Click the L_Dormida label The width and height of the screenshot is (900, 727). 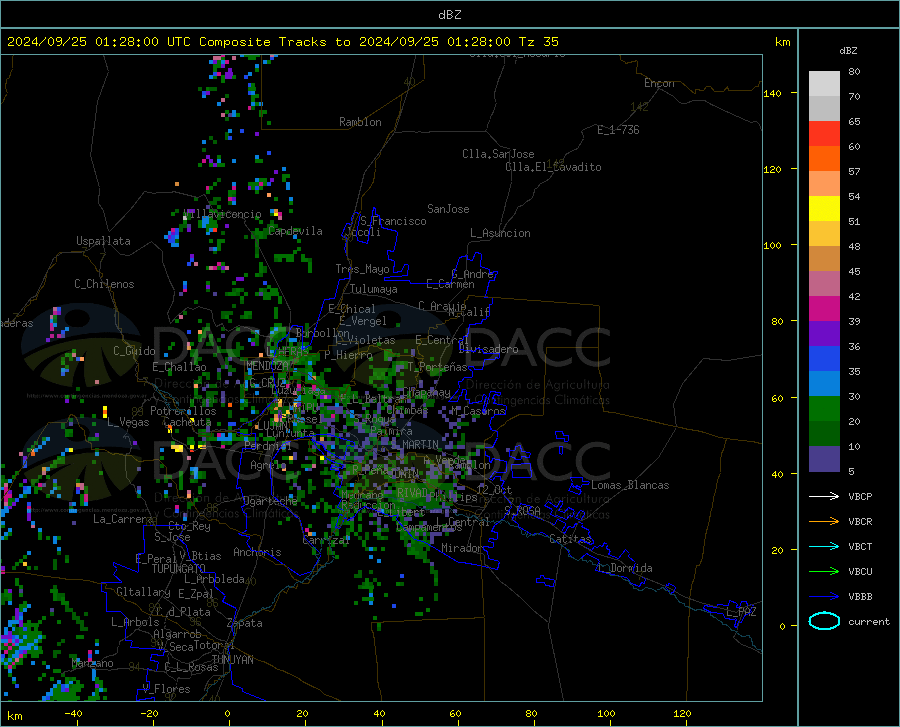(624, 568)
